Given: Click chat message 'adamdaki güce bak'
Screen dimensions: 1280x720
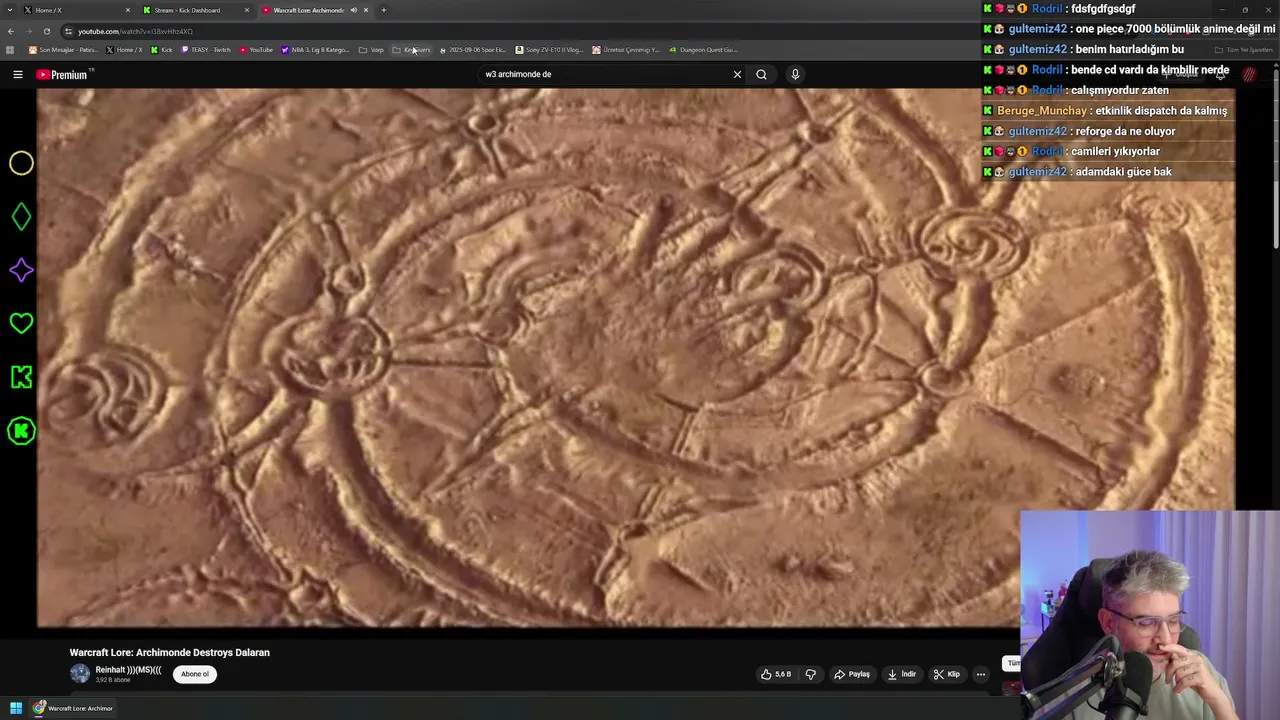Looking at the screenshot, I should (x=1123, y=172).
